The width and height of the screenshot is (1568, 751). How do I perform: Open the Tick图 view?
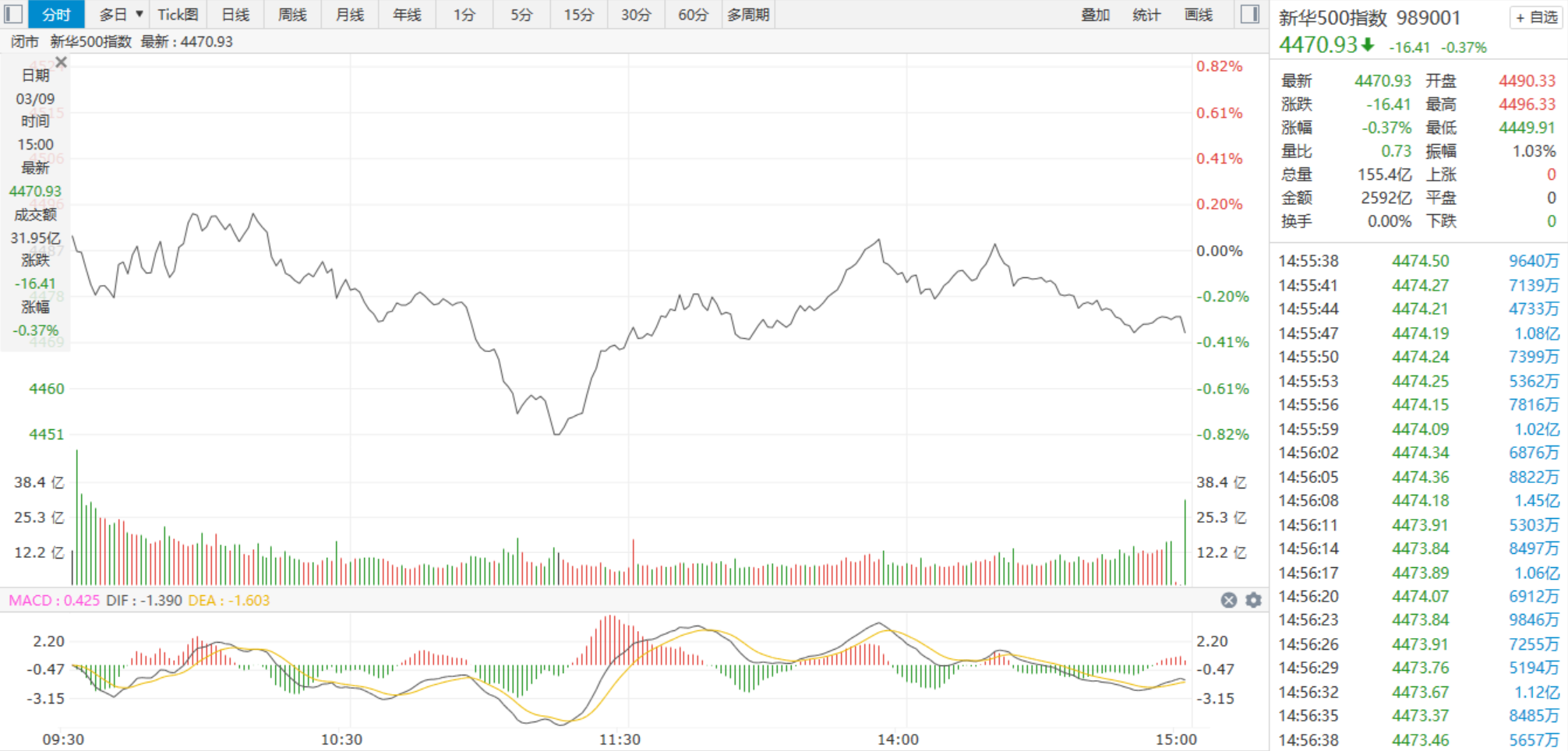178,14
